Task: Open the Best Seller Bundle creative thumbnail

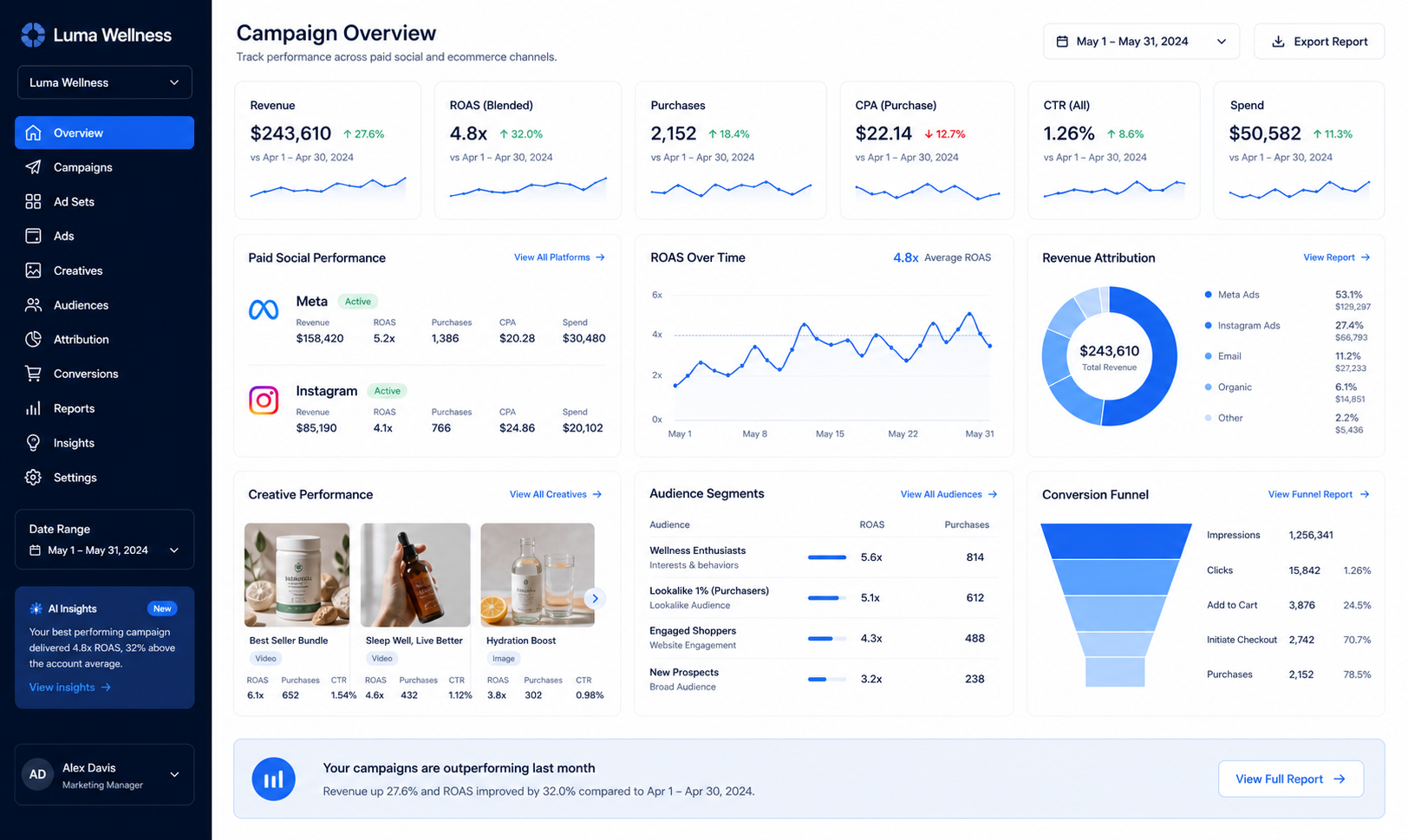Action: [x=297, y=575]
